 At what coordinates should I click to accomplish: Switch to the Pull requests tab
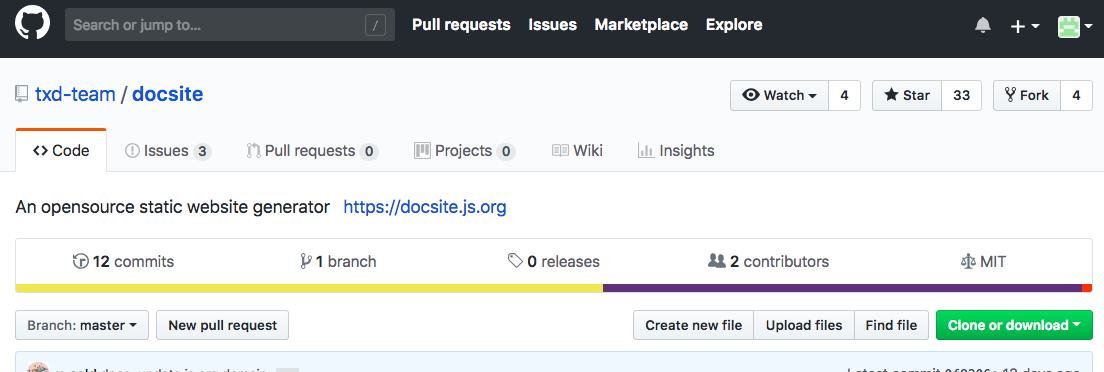(x=313, y=151)
